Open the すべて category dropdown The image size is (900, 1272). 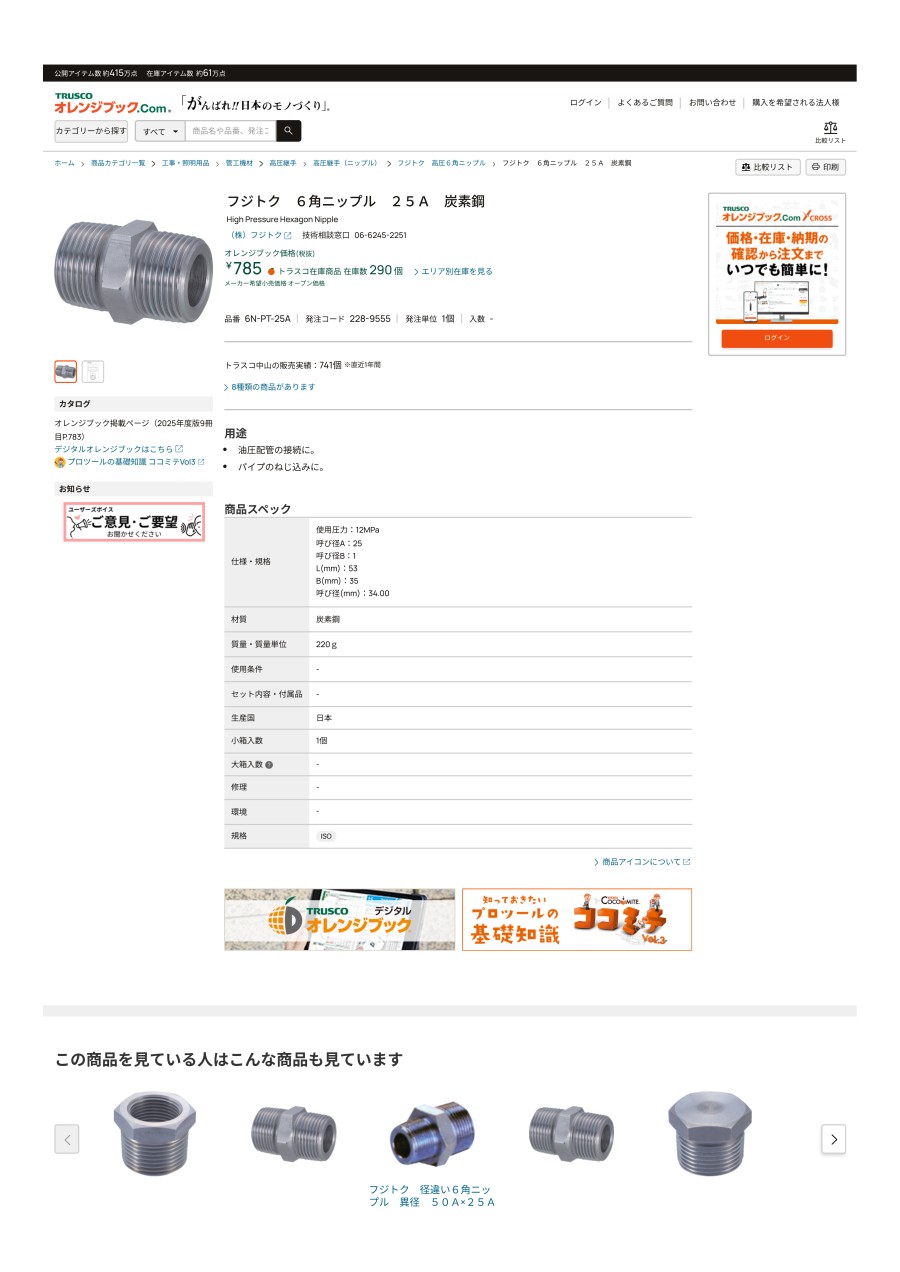[x=160, y=131]
